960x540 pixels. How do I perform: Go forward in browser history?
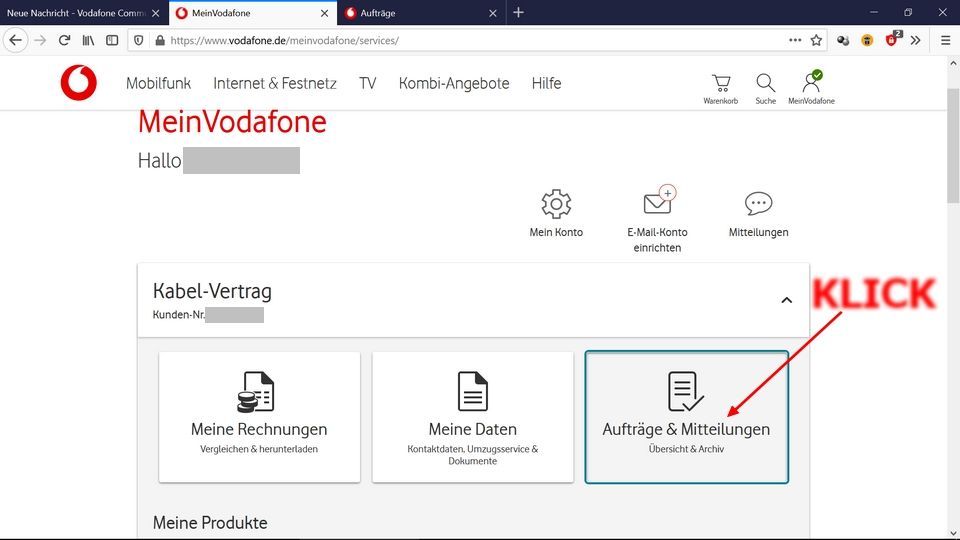coord(40,40)
